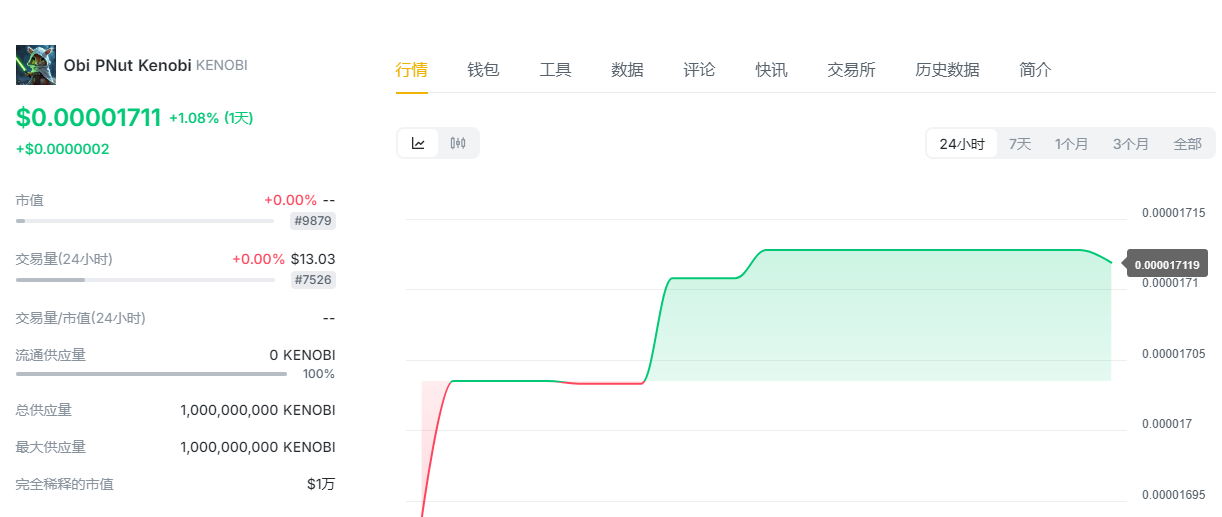Click the #9879 market cap rank badge
This screenshot has height=517, width=1222.
[313, 221]
